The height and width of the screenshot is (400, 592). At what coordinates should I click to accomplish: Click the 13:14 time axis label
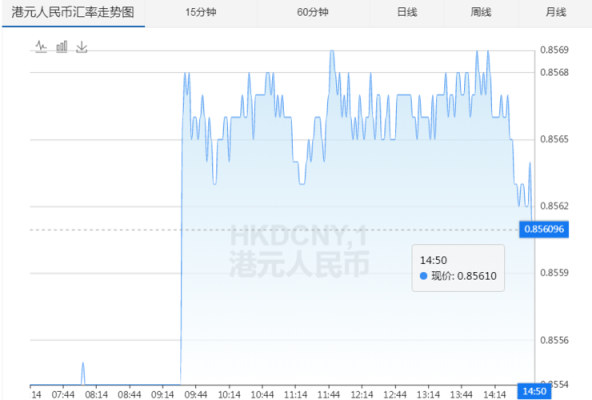428,395
